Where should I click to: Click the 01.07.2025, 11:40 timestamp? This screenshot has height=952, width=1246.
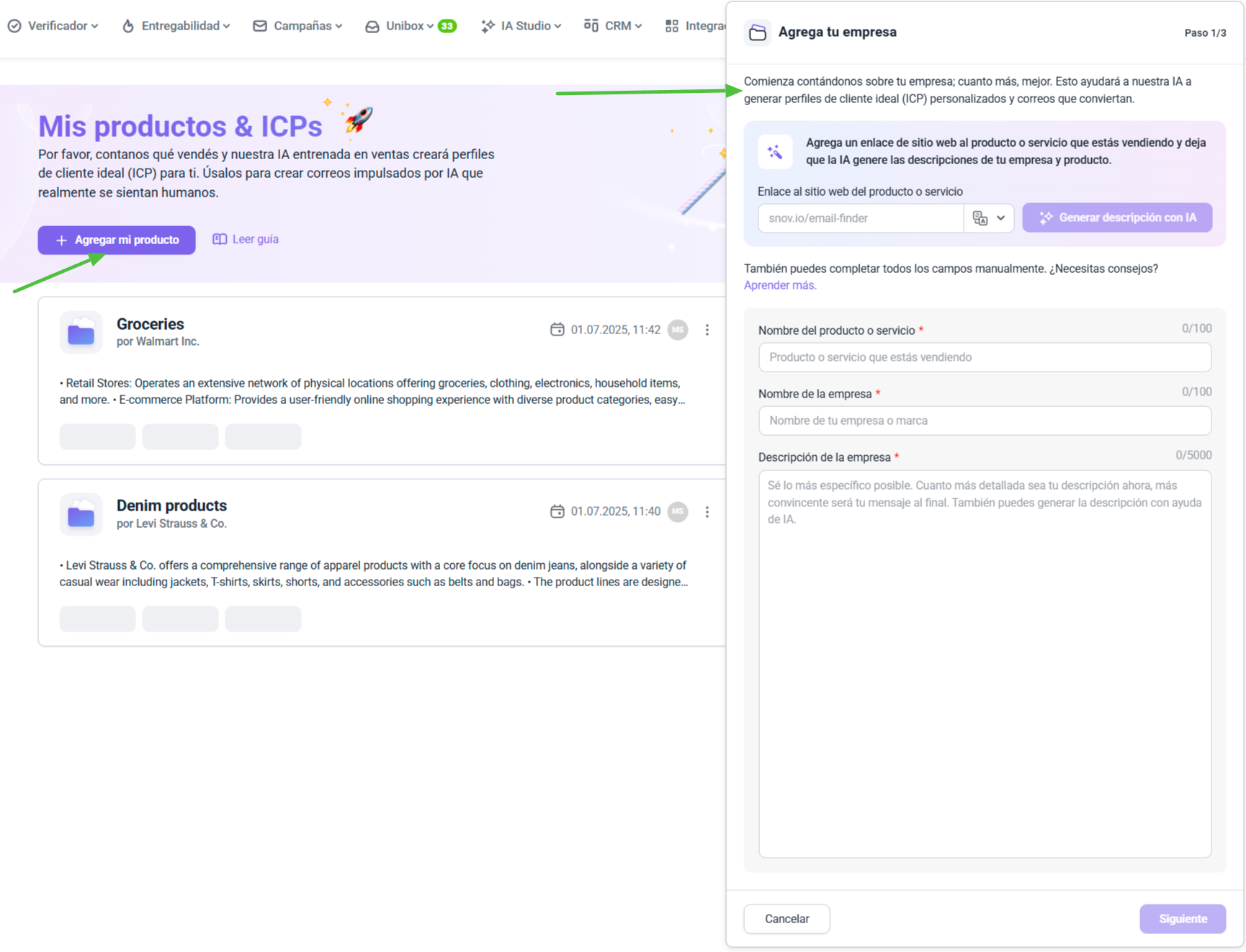[616, 511]
